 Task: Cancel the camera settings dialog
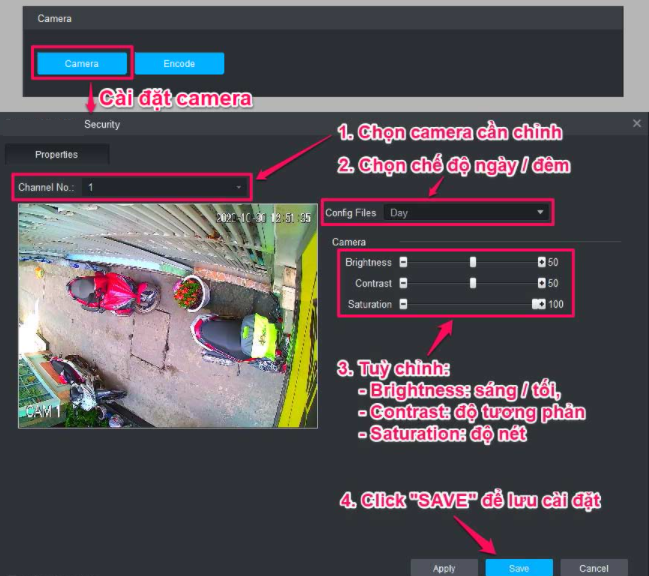(593, 567)
